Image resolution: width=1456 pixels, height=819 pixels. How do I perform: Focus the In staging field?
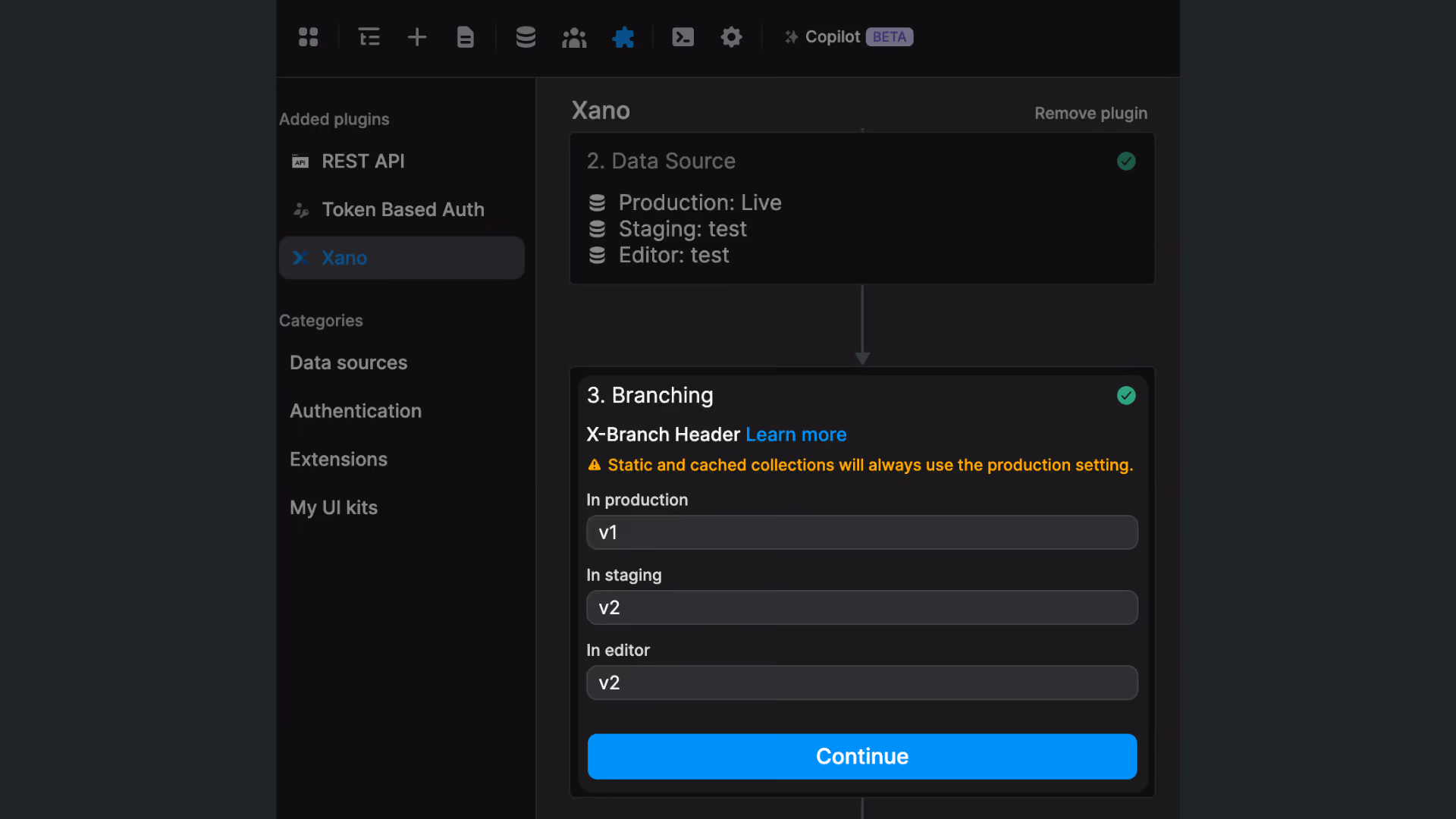click(862, 607)
